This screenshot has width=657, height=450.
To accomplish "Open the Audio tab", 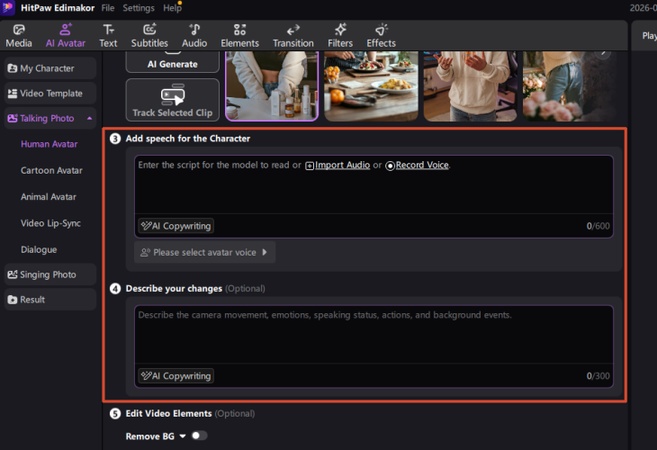I will pos(194,36).
